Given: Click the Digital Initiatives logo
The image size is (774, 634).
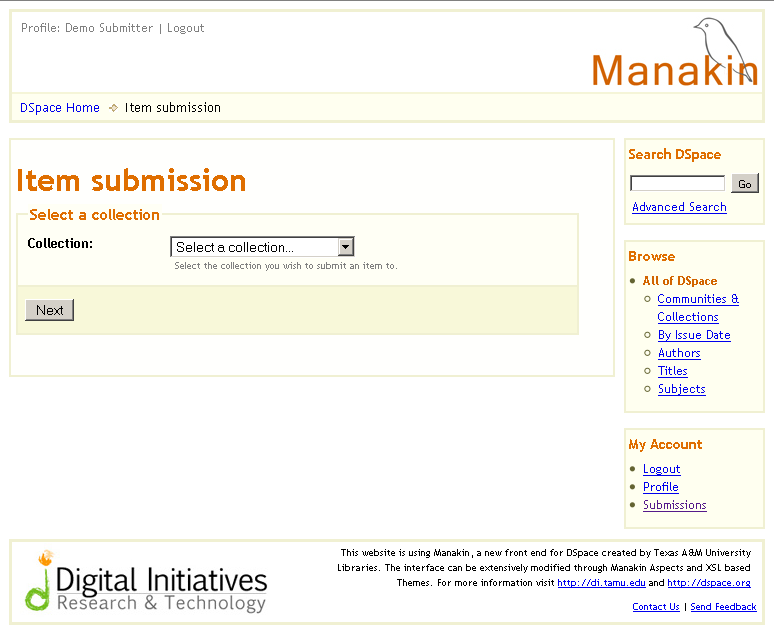Looking at the screenshot, I should coord(147,582).
